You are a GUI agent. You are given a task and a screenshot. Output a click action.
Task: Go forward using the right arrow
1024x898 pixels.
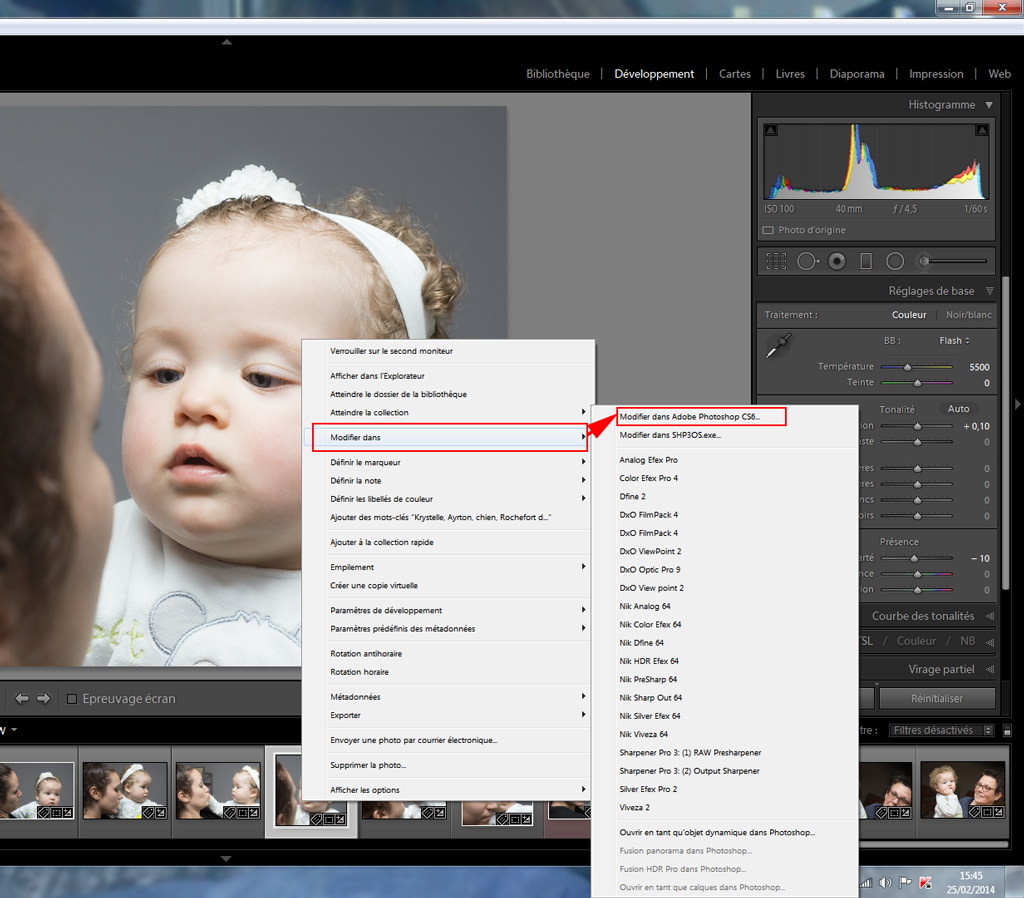43,698
